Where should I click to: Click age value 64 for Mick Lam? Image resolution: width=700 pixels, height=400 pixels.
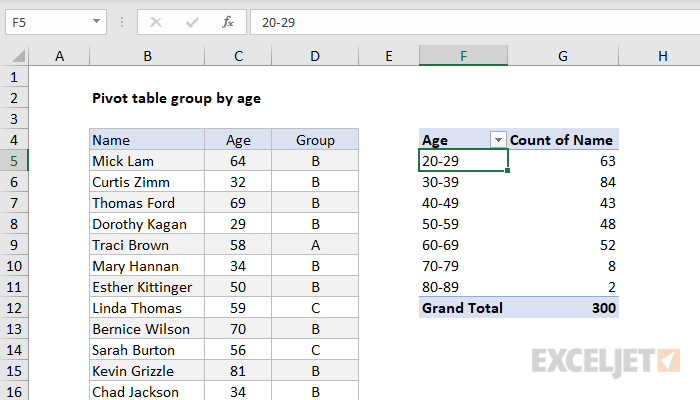[238, 161]
